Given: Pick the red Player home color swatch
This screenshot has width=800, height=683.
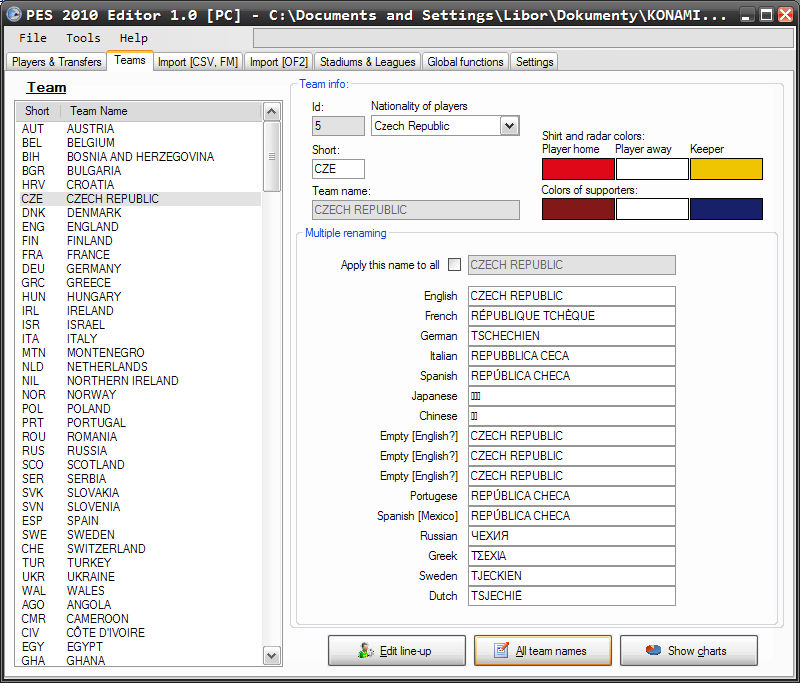Looking at the screenshot, I should [578, 169].
